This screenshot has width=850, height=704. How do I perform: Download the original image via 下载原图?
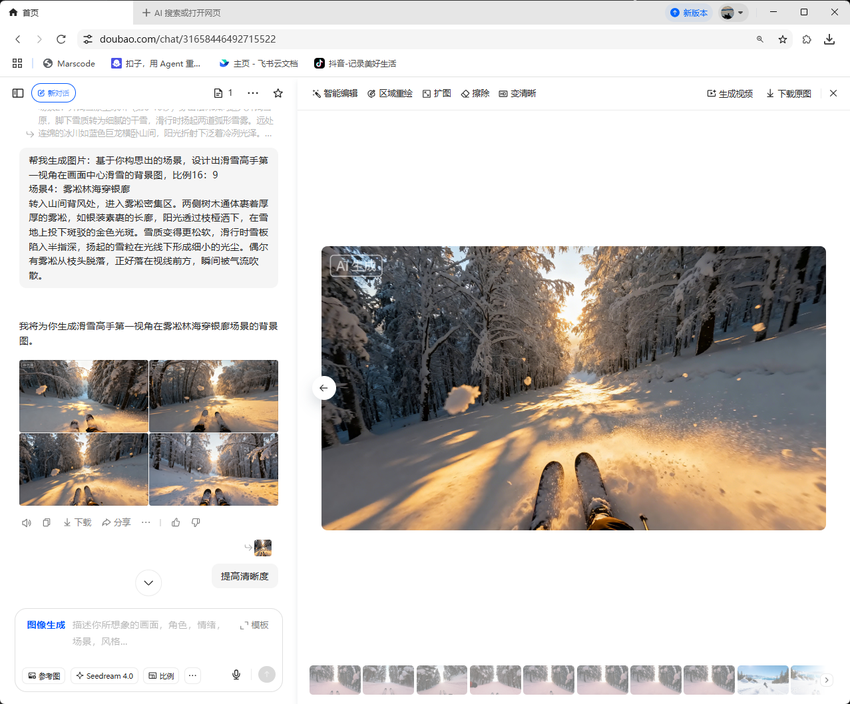[x=789, y=92]
